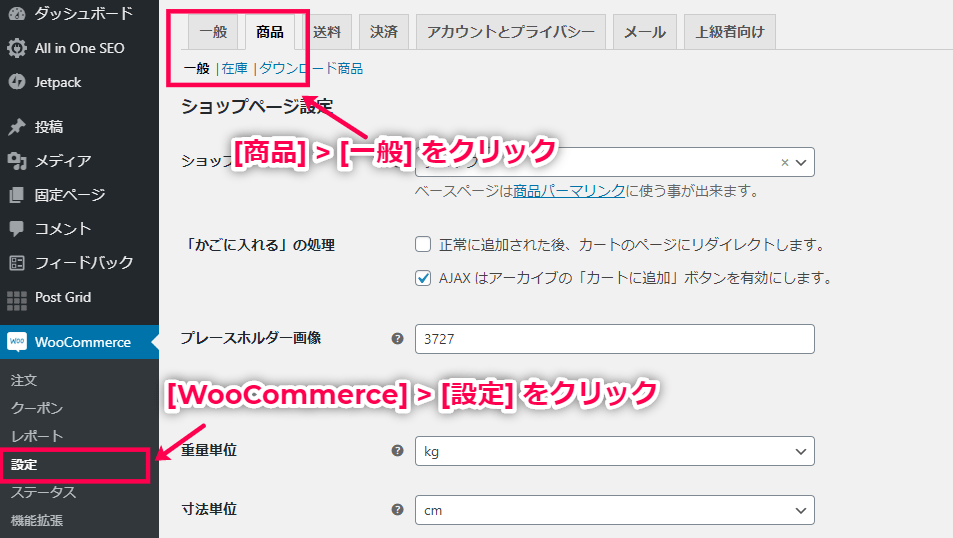Open the 固定ページ menu
The width and height of the screenshot is (953, 538).
(79, 195)
